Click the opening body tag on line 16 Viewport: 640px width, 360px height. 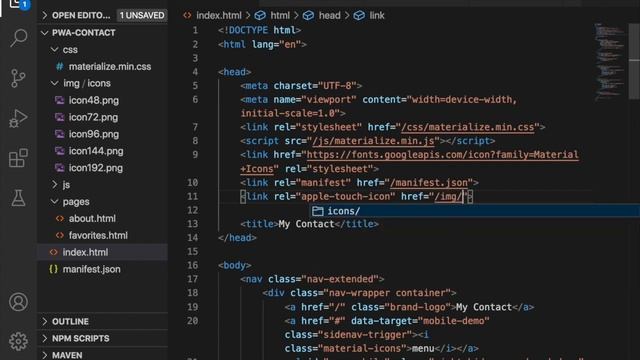click(x=235, y=266)
